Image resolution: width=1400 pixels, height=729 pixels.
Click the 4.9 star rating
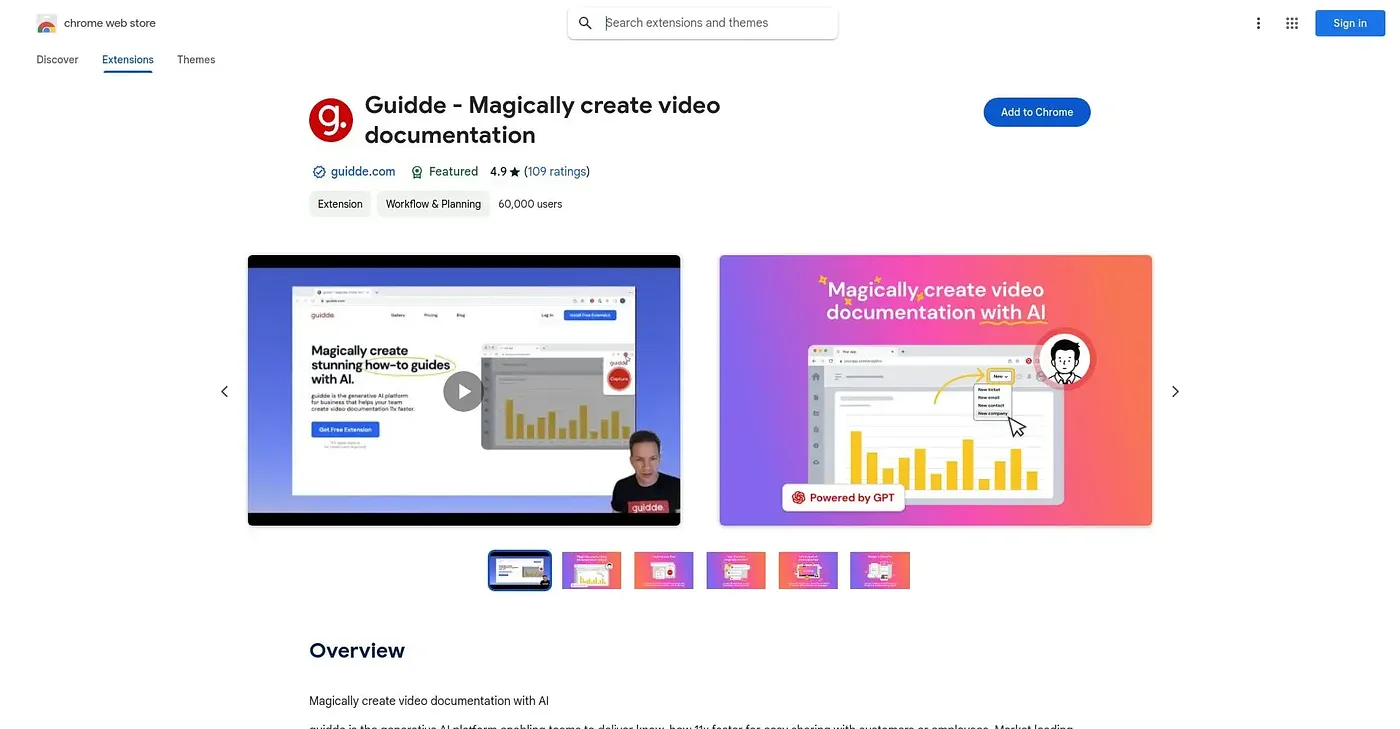coord(505,172)
